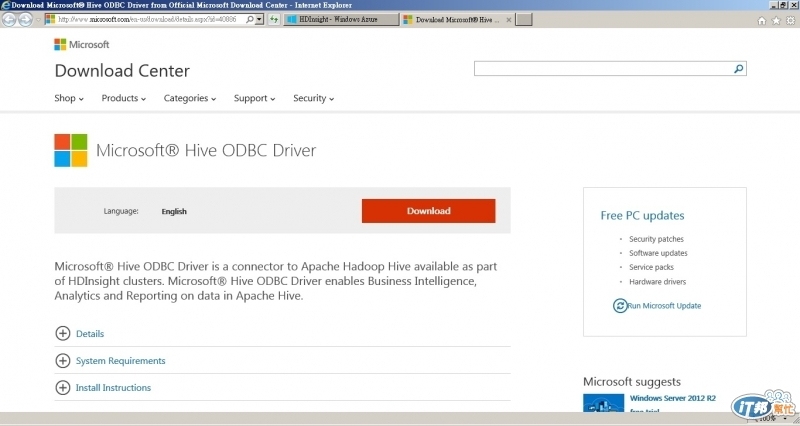Open the Security menu

tap(313, 98)
